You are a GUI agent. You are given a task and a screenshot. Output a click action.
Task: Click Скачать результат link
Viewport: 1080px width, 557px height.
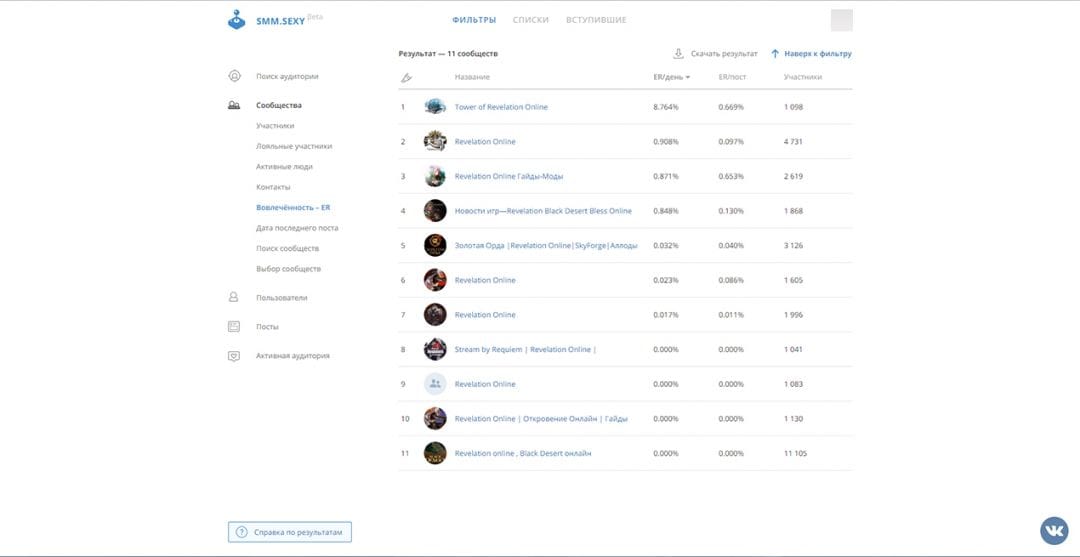tap(724, 54)
